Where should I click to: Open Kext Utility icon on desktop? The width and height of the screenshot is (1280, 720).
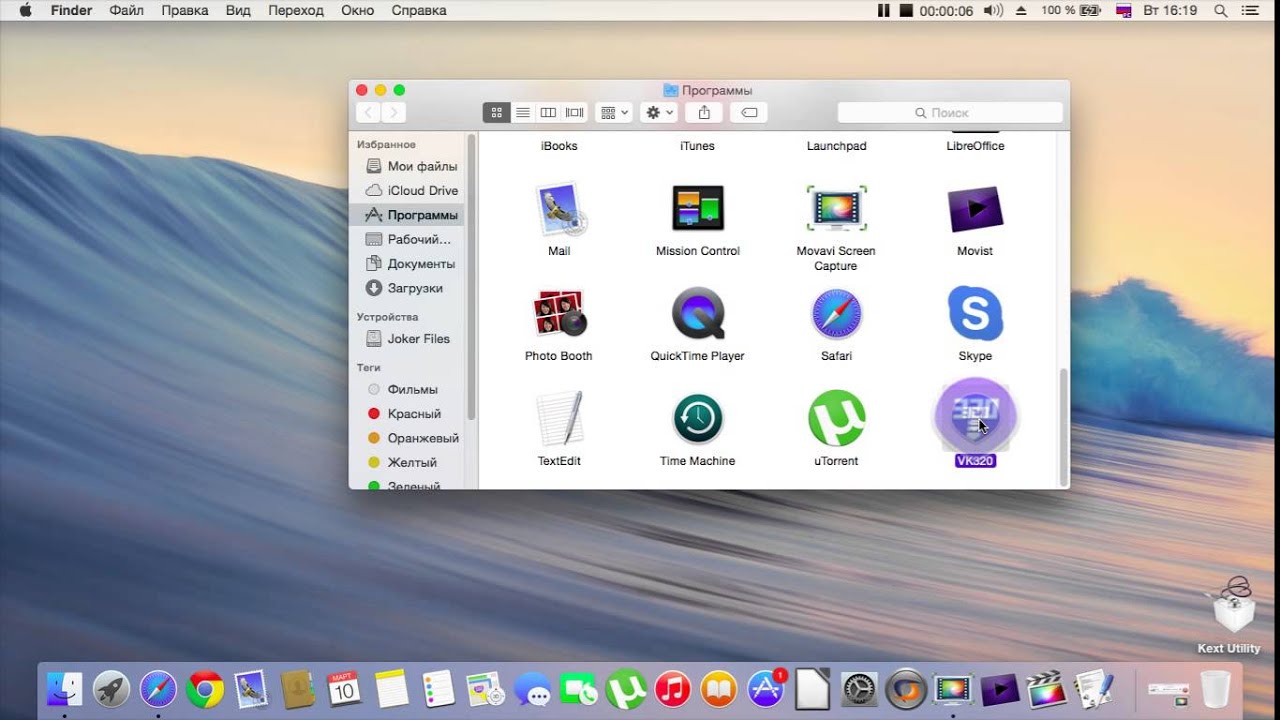click(x=1229, y=605)
